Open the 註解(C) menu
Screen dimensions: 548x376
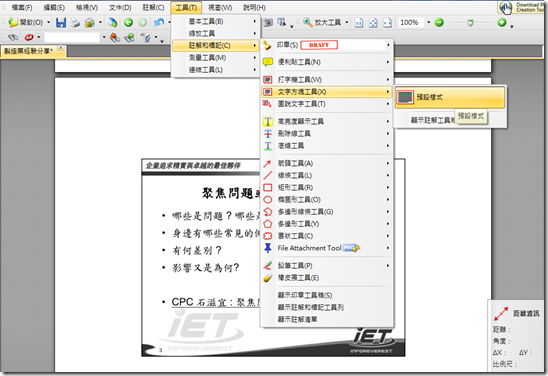[153, 7]
